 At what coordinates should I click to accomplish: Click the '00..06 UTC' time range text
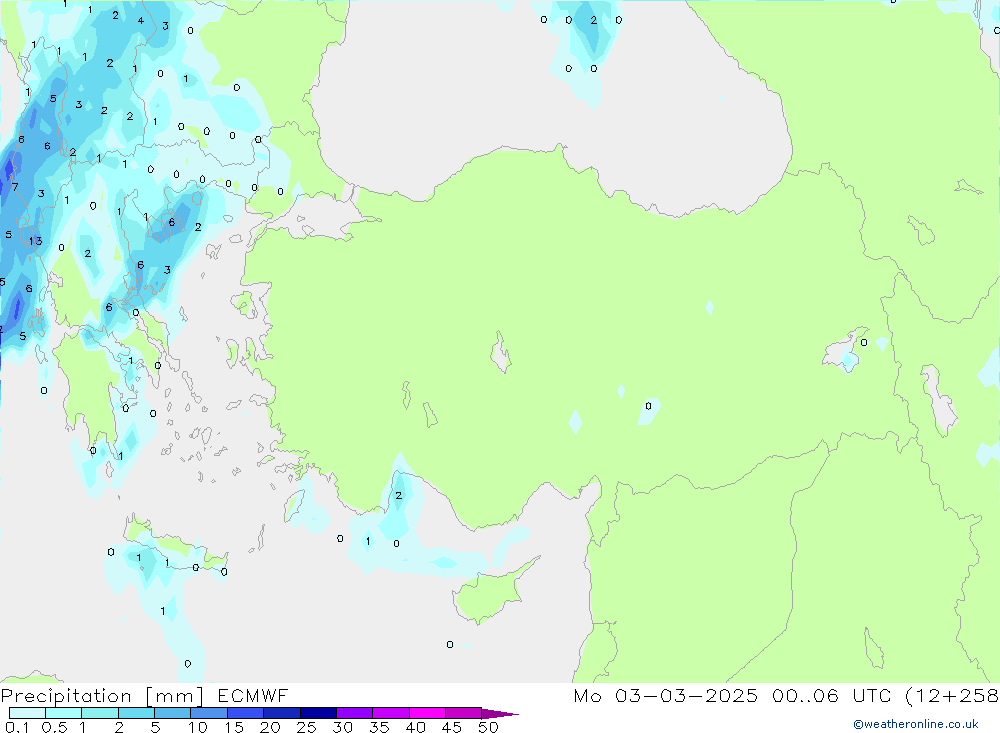click(832, 695)
